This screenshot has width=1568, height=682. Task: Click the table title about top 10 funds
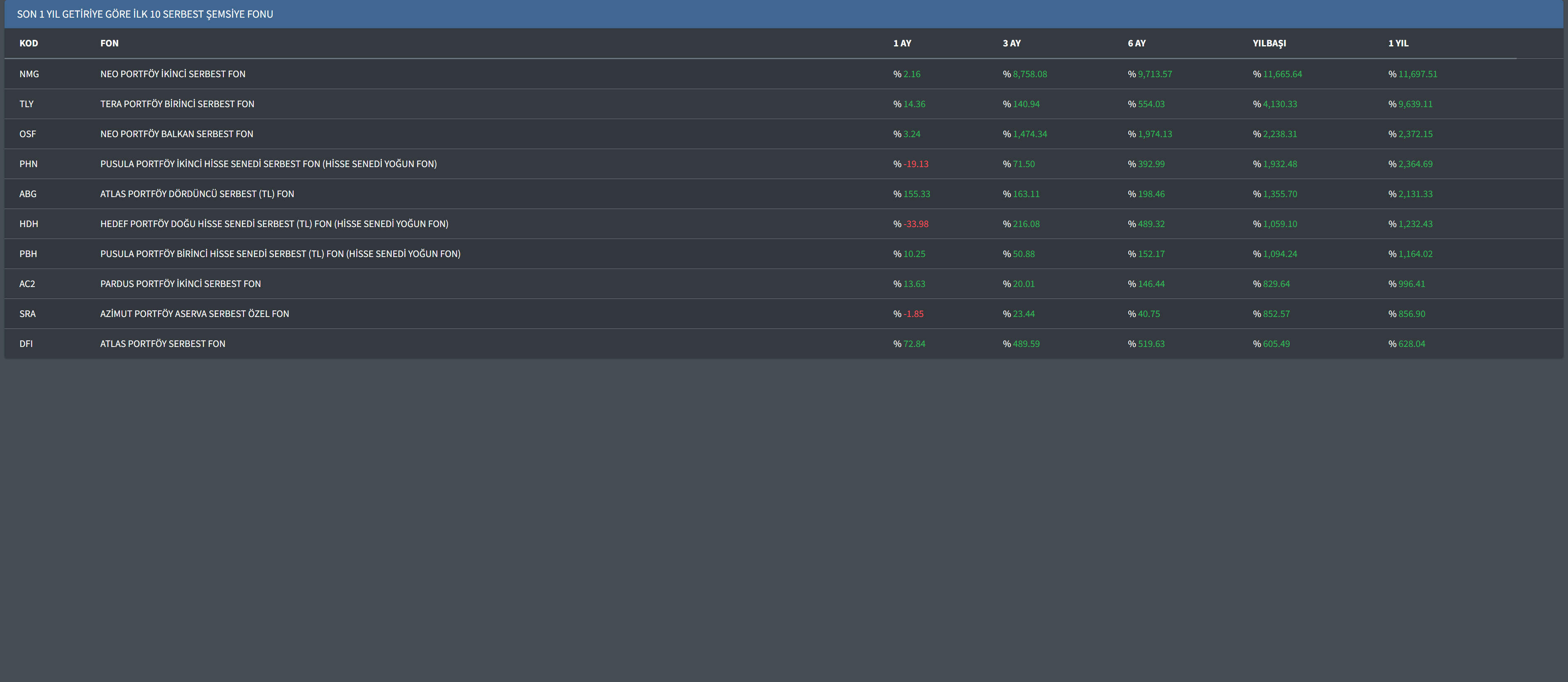pos(145,14)
